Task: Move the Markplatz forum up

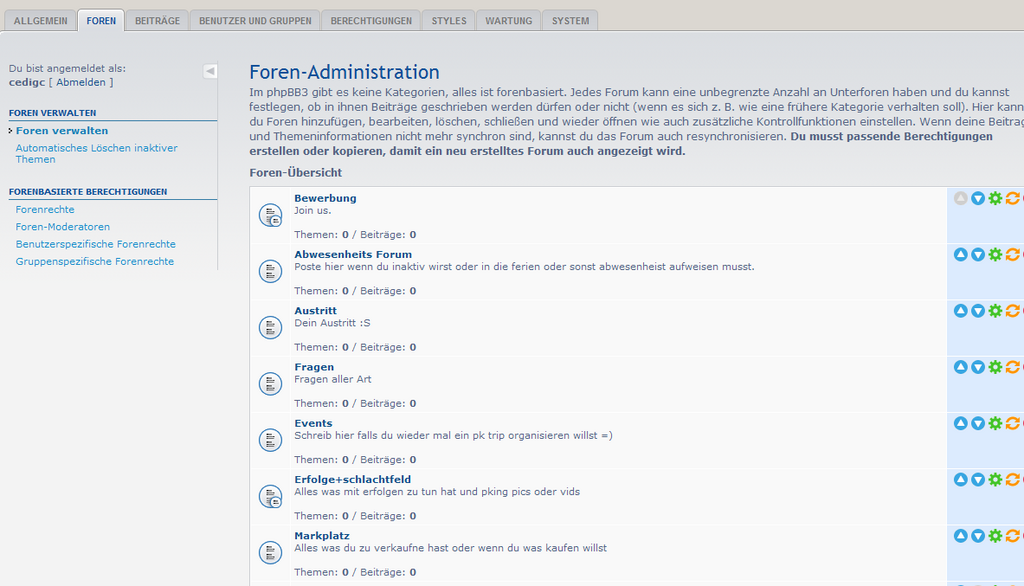Action: pyautogui.click(x=961, y=536)
